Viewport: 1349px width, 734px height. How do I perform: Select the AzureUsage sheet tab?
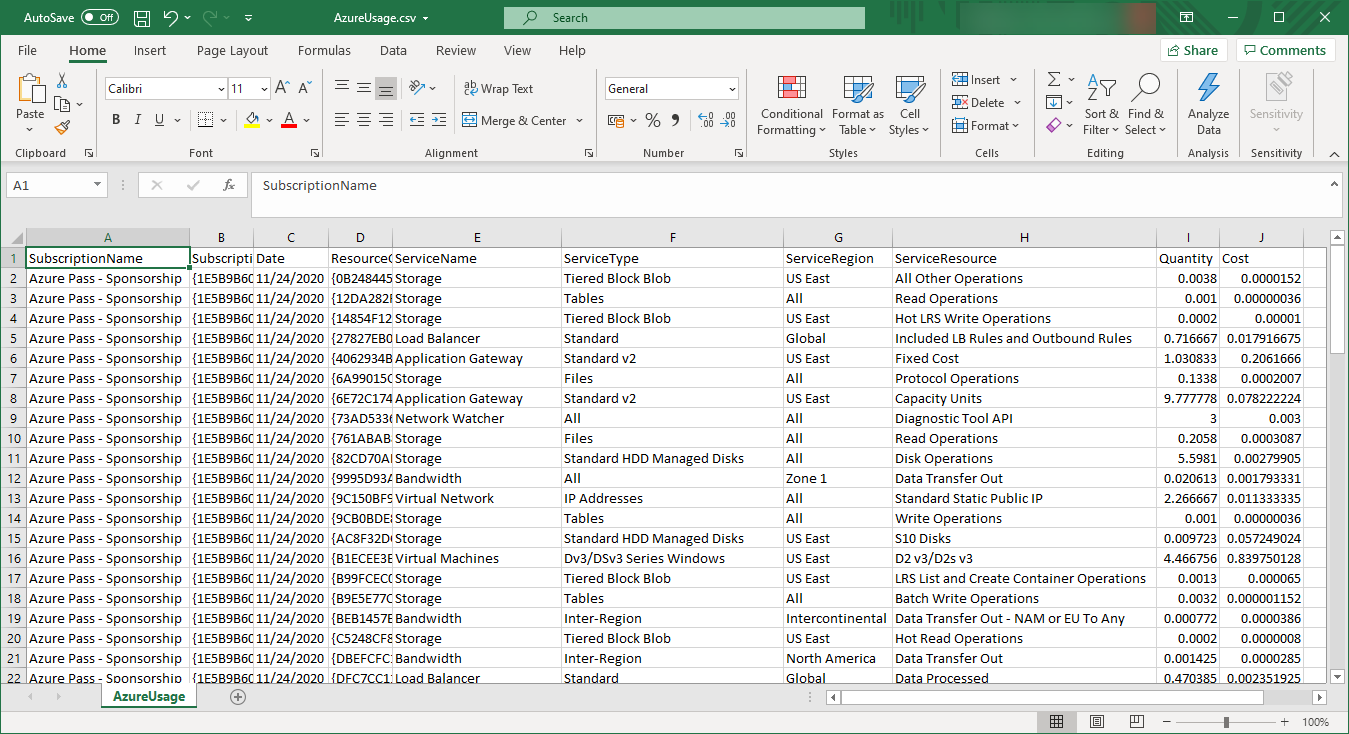[149, 697]
